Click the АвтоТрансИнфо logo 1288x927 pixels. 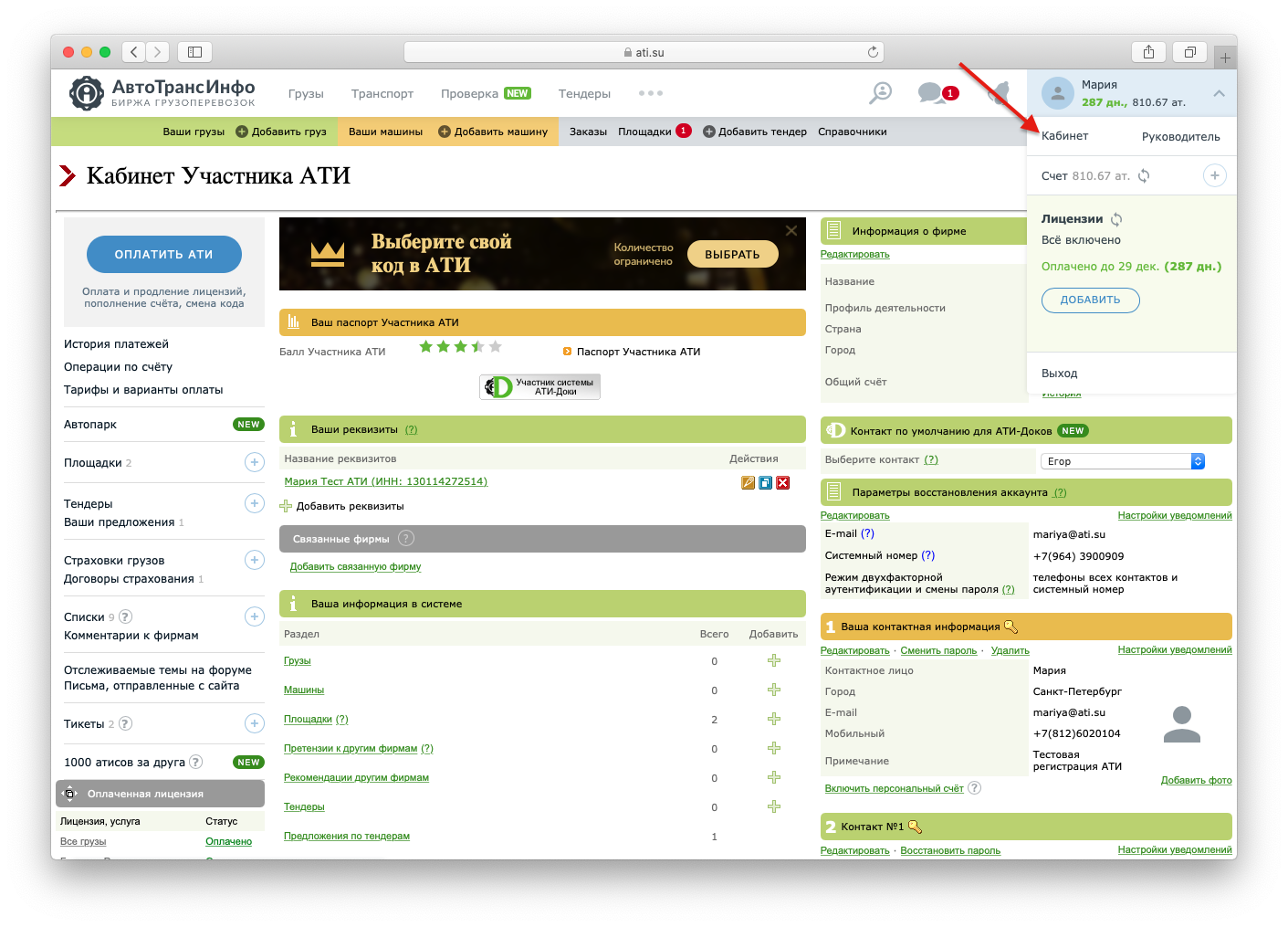(162, 92)
